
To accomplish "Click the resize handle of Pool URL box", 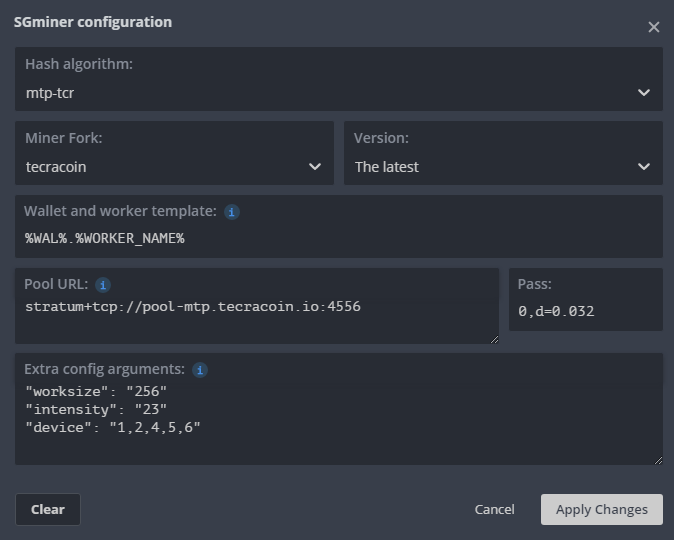I will tap(494, 339).
